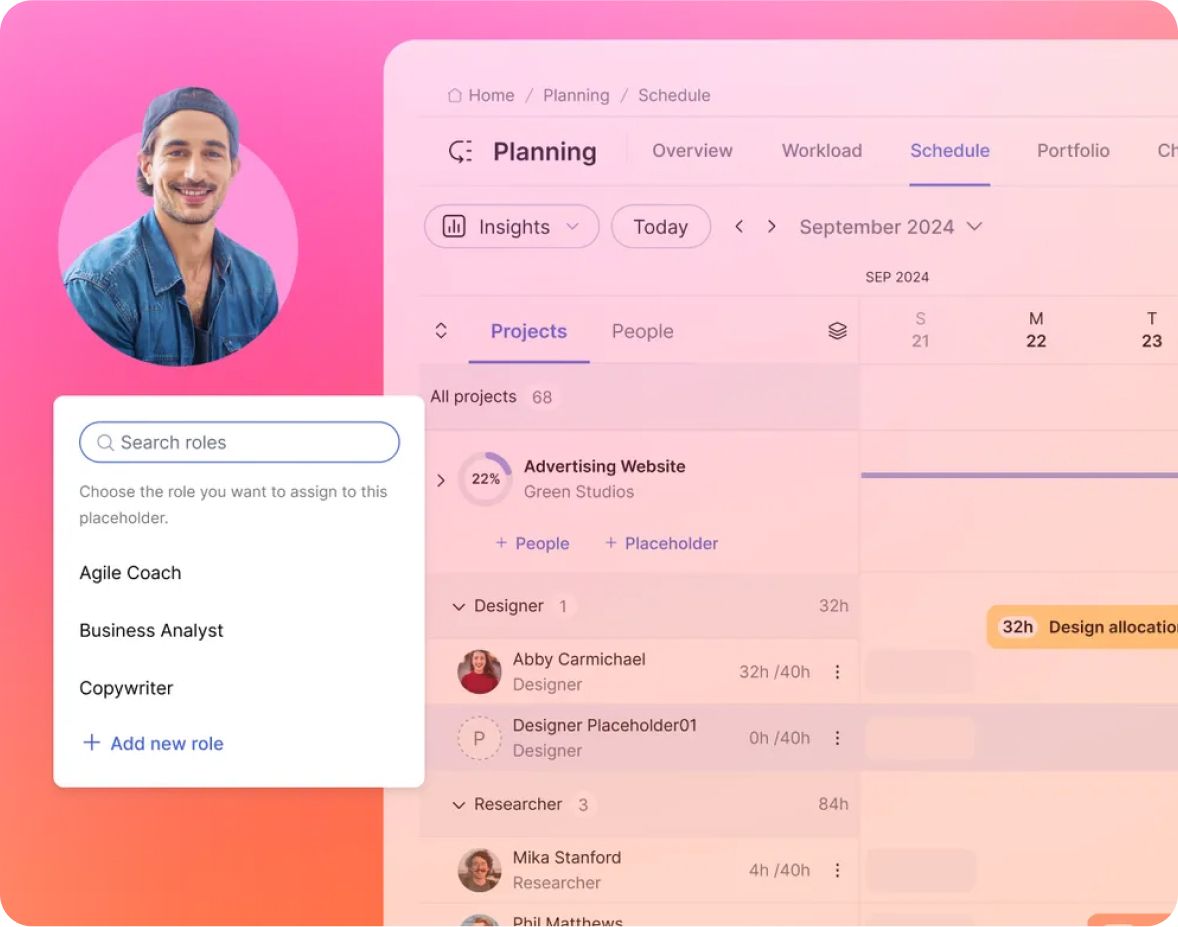Click the 4h /40h hours for Mika
The height and width of the screenshot is (927, 1178).
[779, 870]
